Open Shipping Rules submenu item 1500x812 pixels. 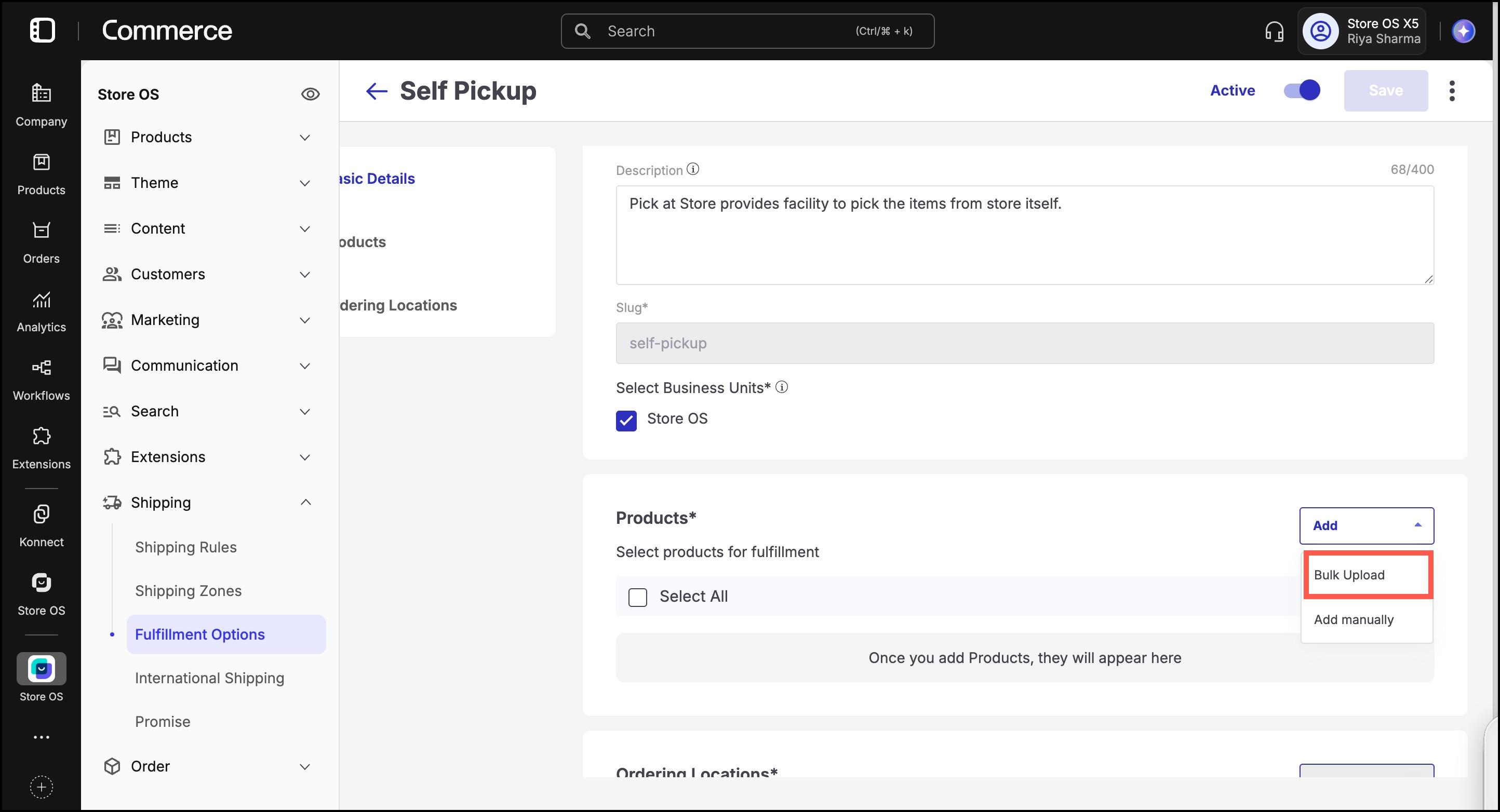186,547
